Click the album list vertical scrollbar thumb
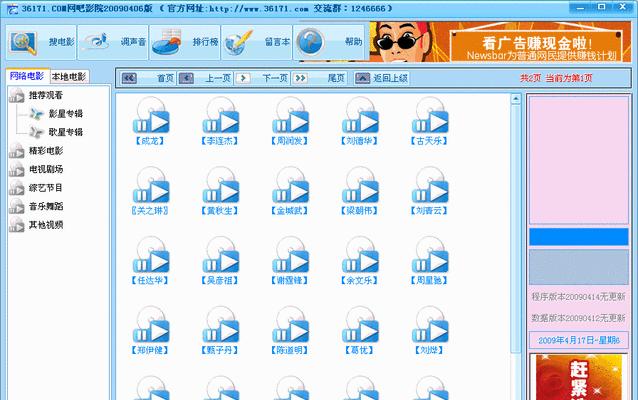 tap(516, 229)
